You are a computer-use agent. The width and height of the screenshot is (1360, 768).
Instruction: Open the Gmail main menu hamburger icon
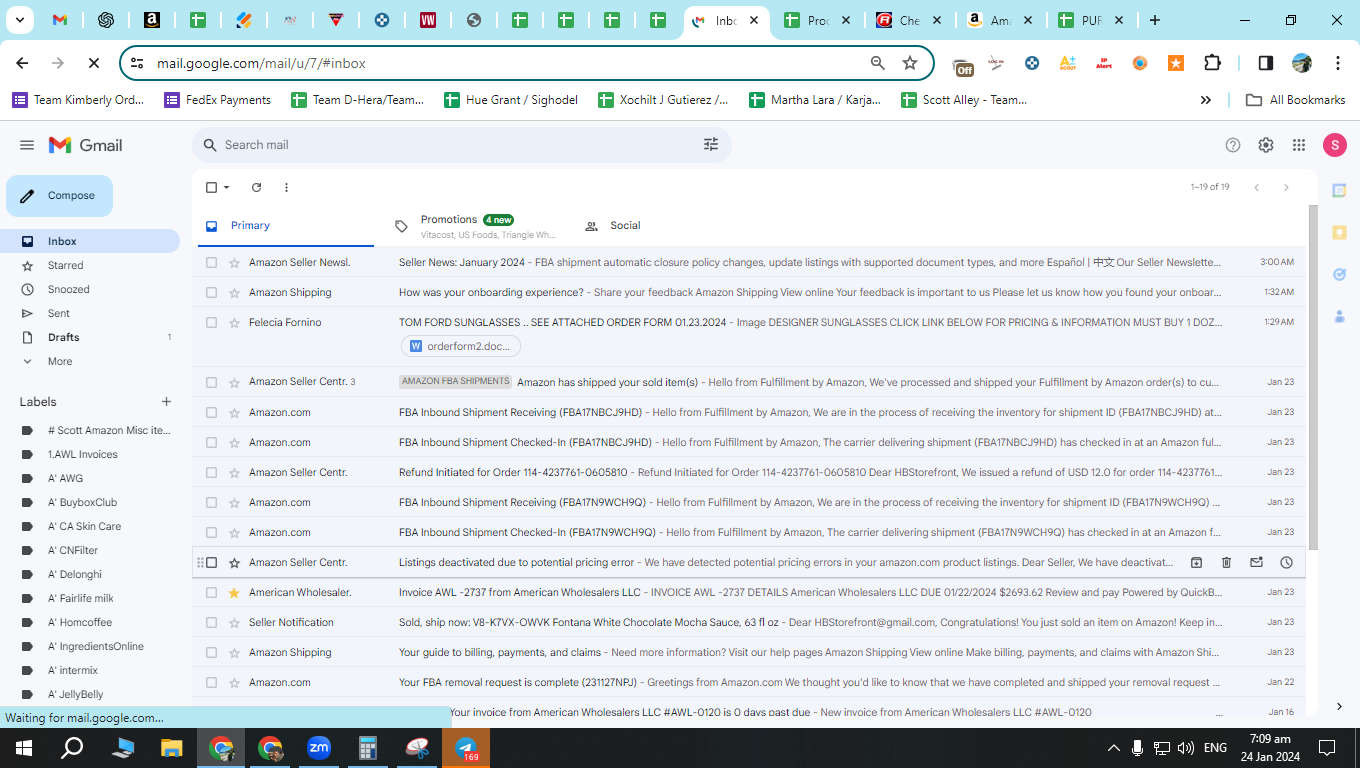point(27,145)
